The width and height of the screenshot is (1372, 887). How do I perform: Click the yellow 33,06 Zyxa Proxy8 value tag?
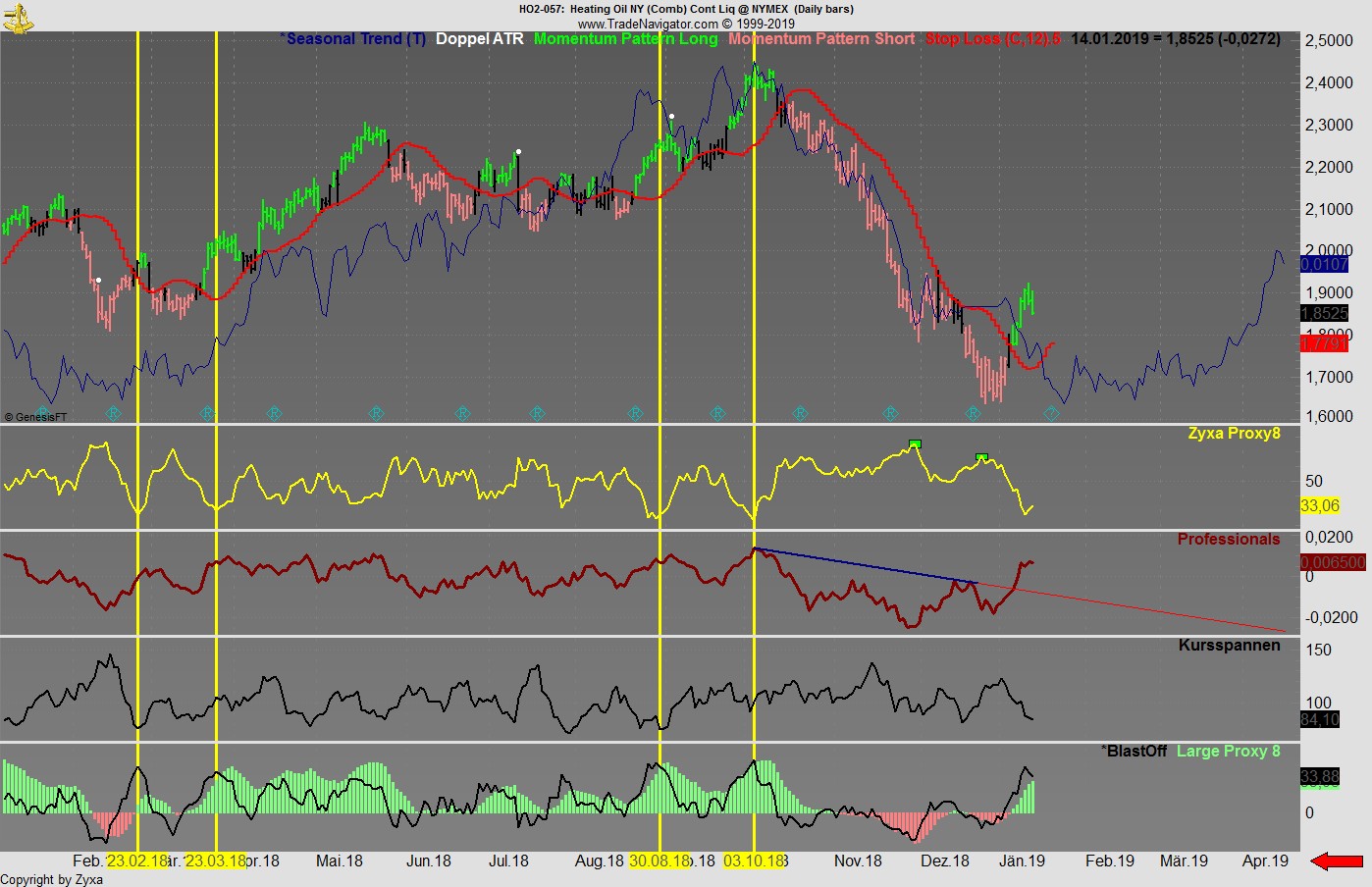coord(1320,505)
